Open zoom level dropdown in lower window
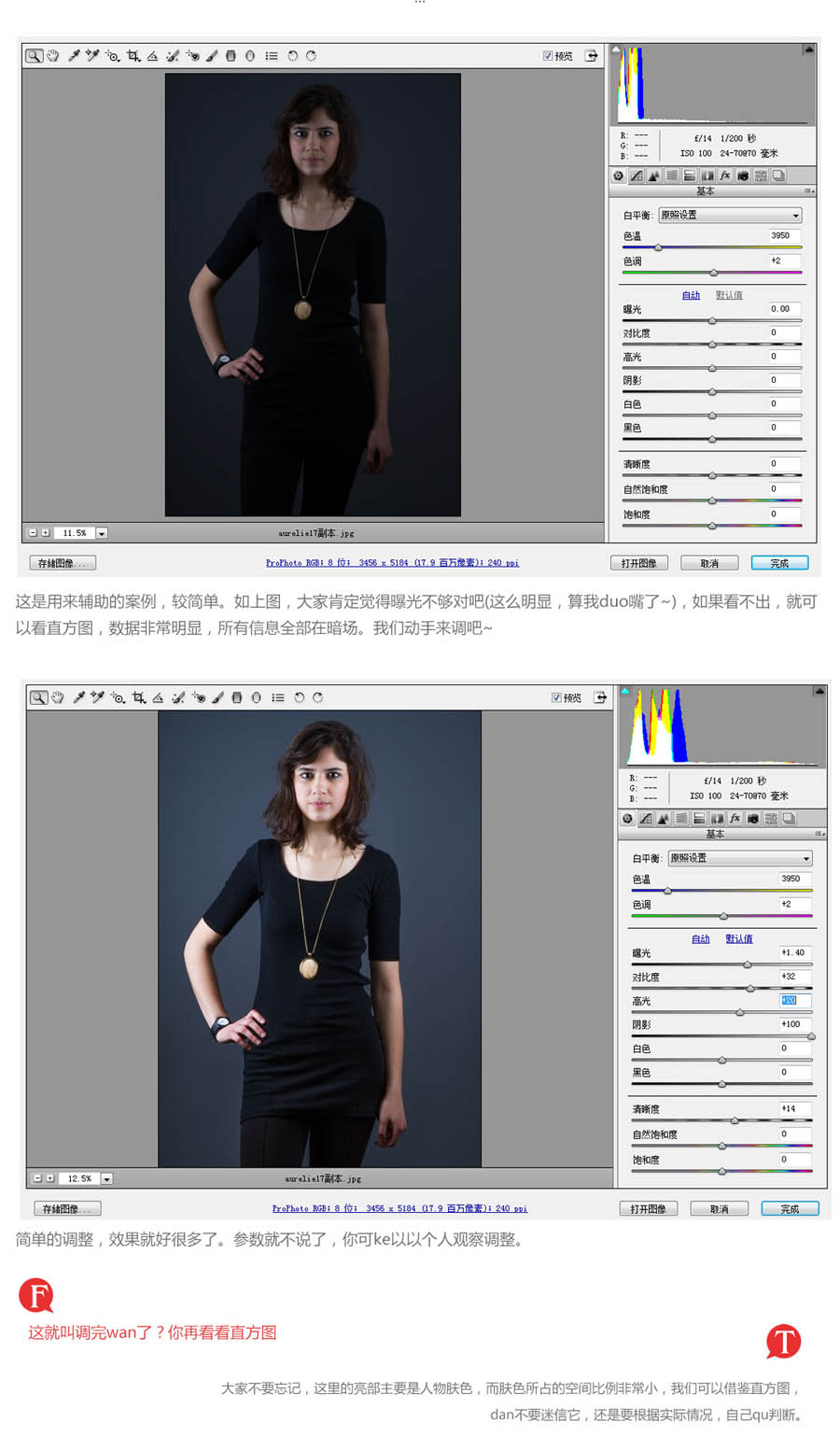840x1436 pixels. click(106, 1178)
